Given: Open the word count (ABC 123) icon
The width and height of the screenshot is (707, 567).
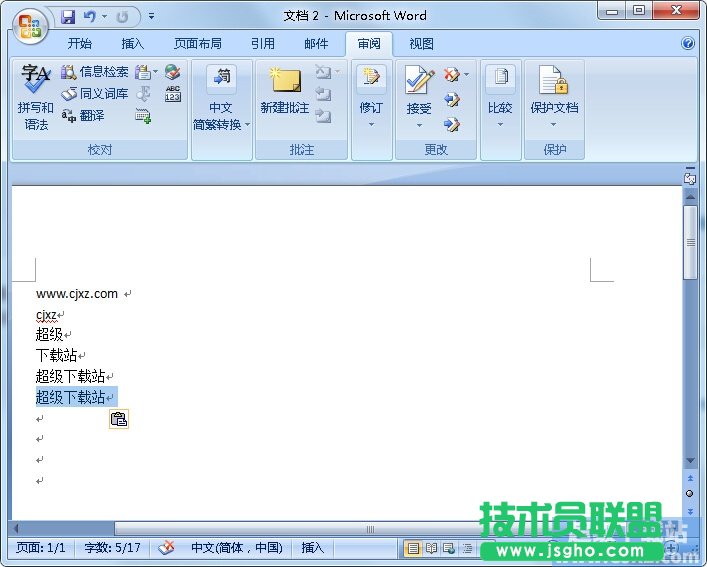Looking at the screenshot, I should 173,94.
